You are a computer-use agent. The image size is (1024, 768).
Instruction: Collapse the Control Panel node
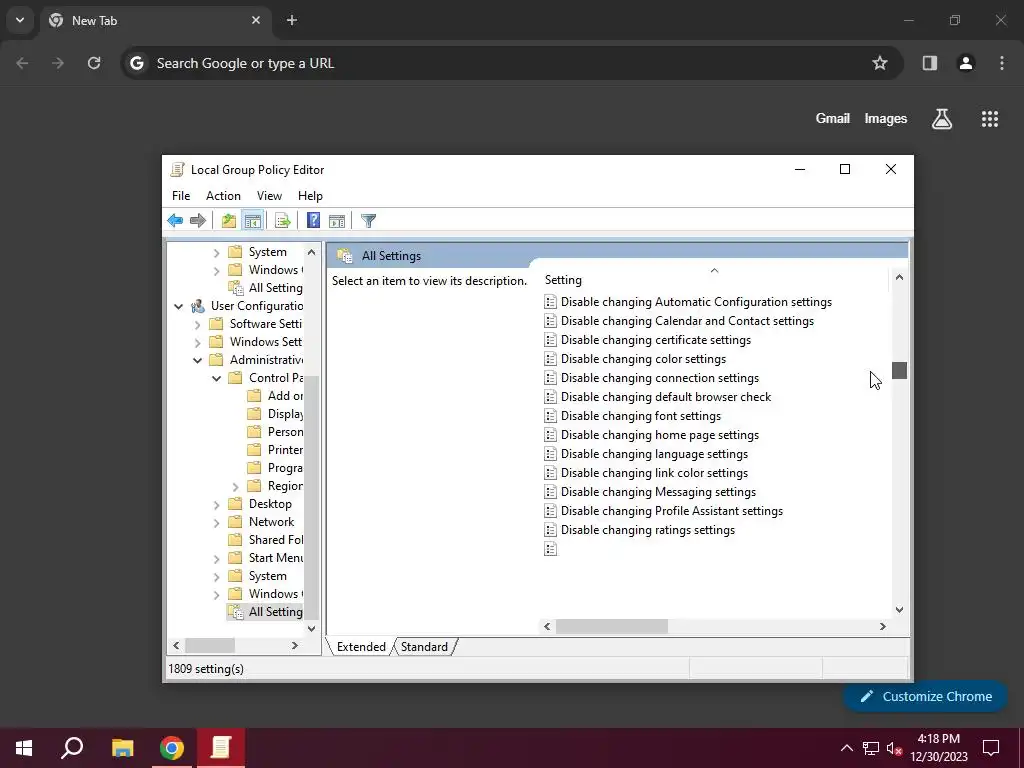point(216,378)
